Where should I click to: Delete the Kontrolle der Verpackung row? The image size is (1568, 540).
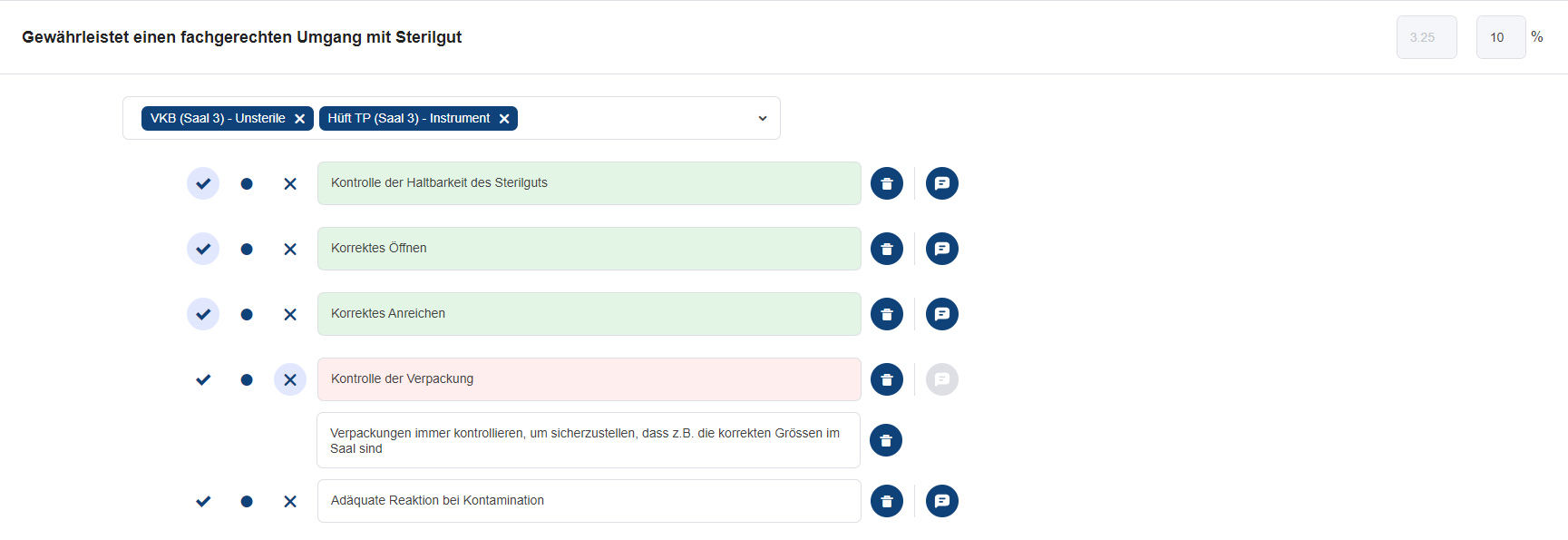[x=887, y=379]
